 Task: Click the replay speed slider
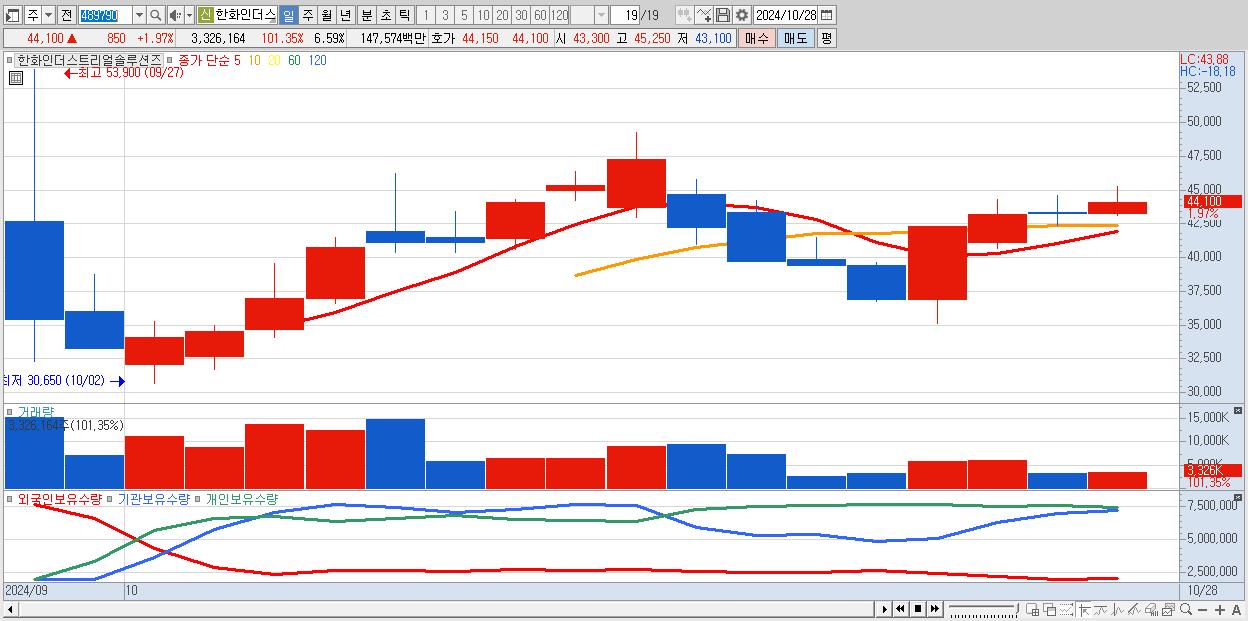[x=982, y=609]
